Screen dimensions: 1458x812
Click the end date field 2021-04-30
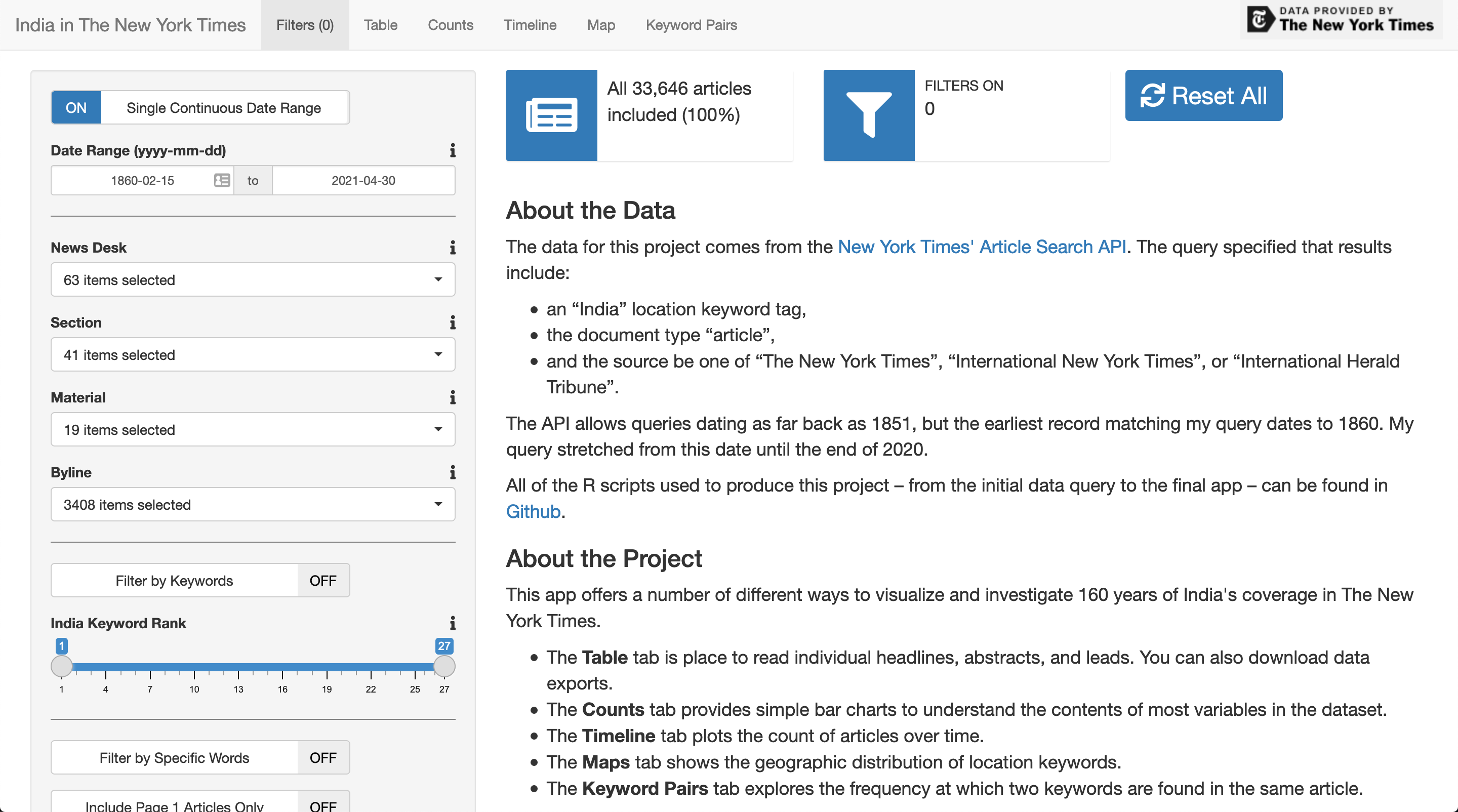click(x=363, y=181)
